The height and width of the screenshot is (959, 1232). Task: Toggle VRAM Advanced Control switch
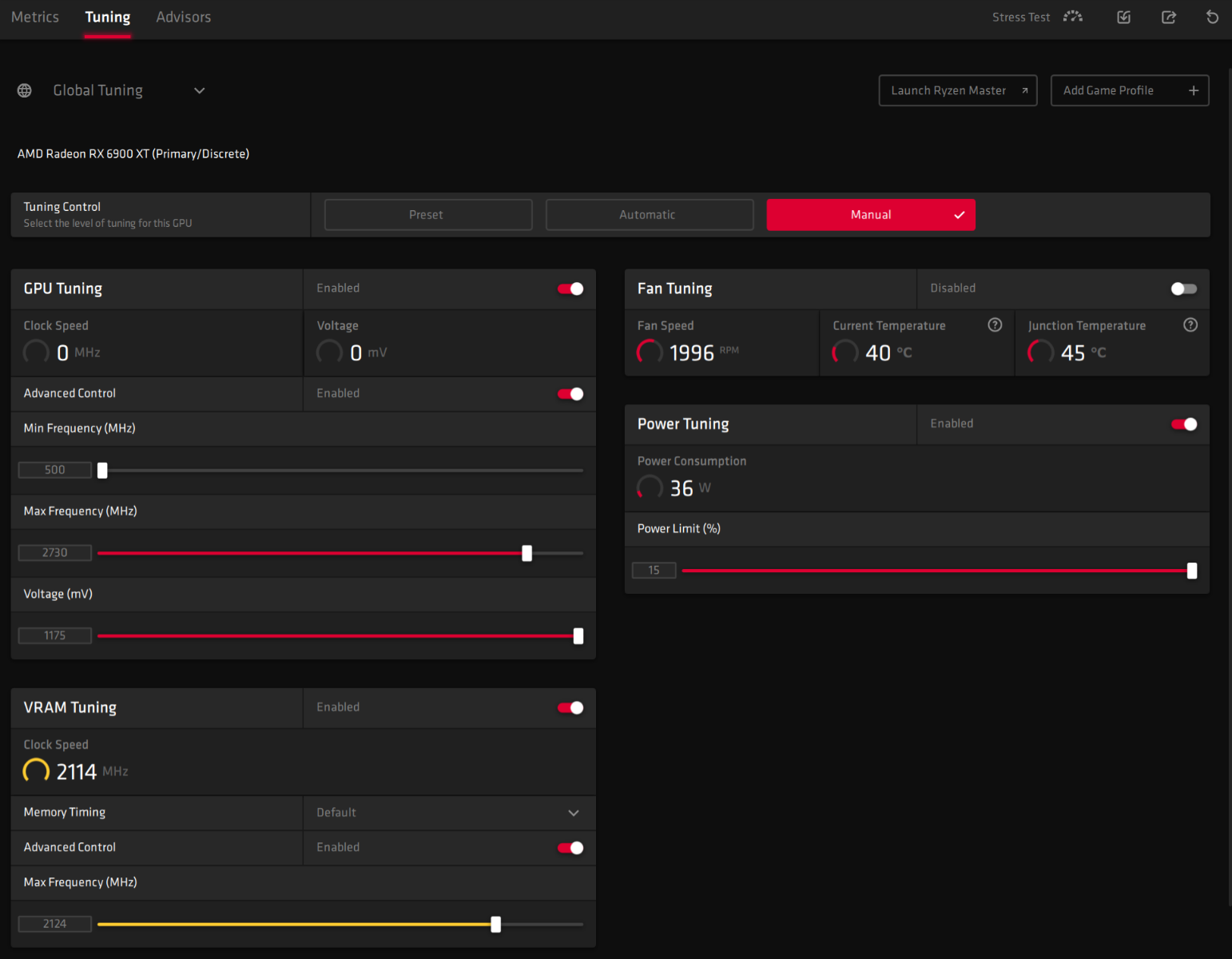tap(570, 848)
